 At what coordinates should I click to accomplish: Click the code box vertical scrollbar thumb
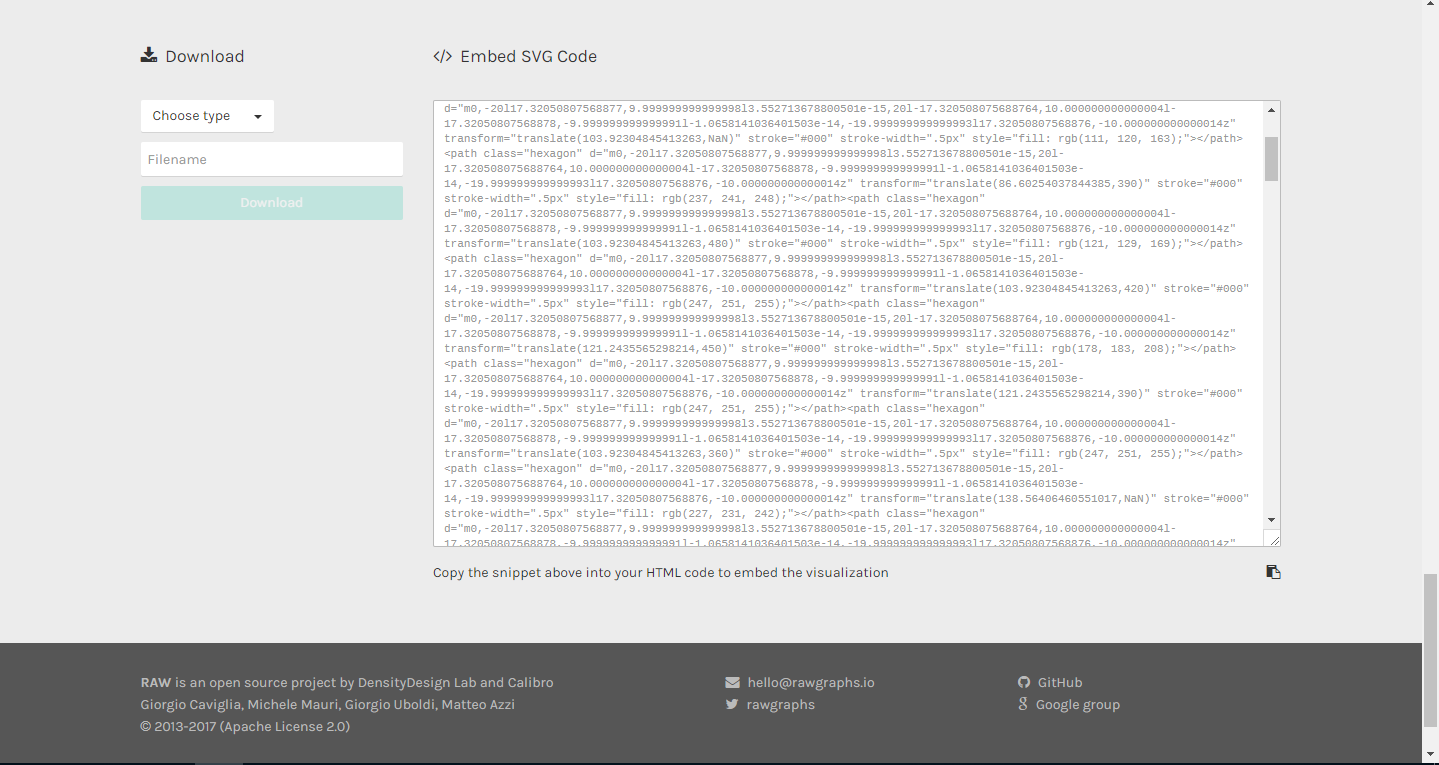tap(1272, 159)
